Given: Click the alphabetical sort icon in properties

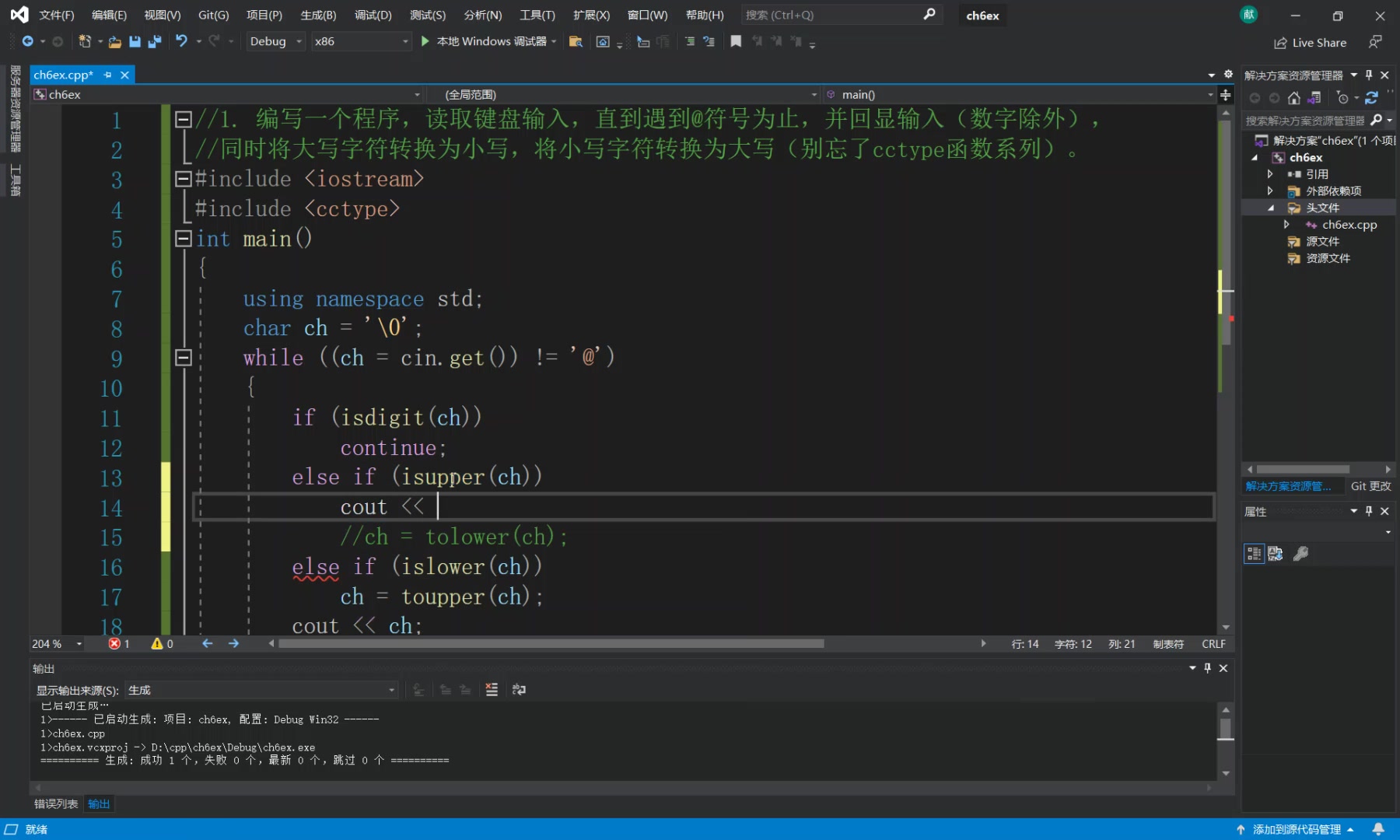Looking at the screenshot, I should click(1276, 553).
